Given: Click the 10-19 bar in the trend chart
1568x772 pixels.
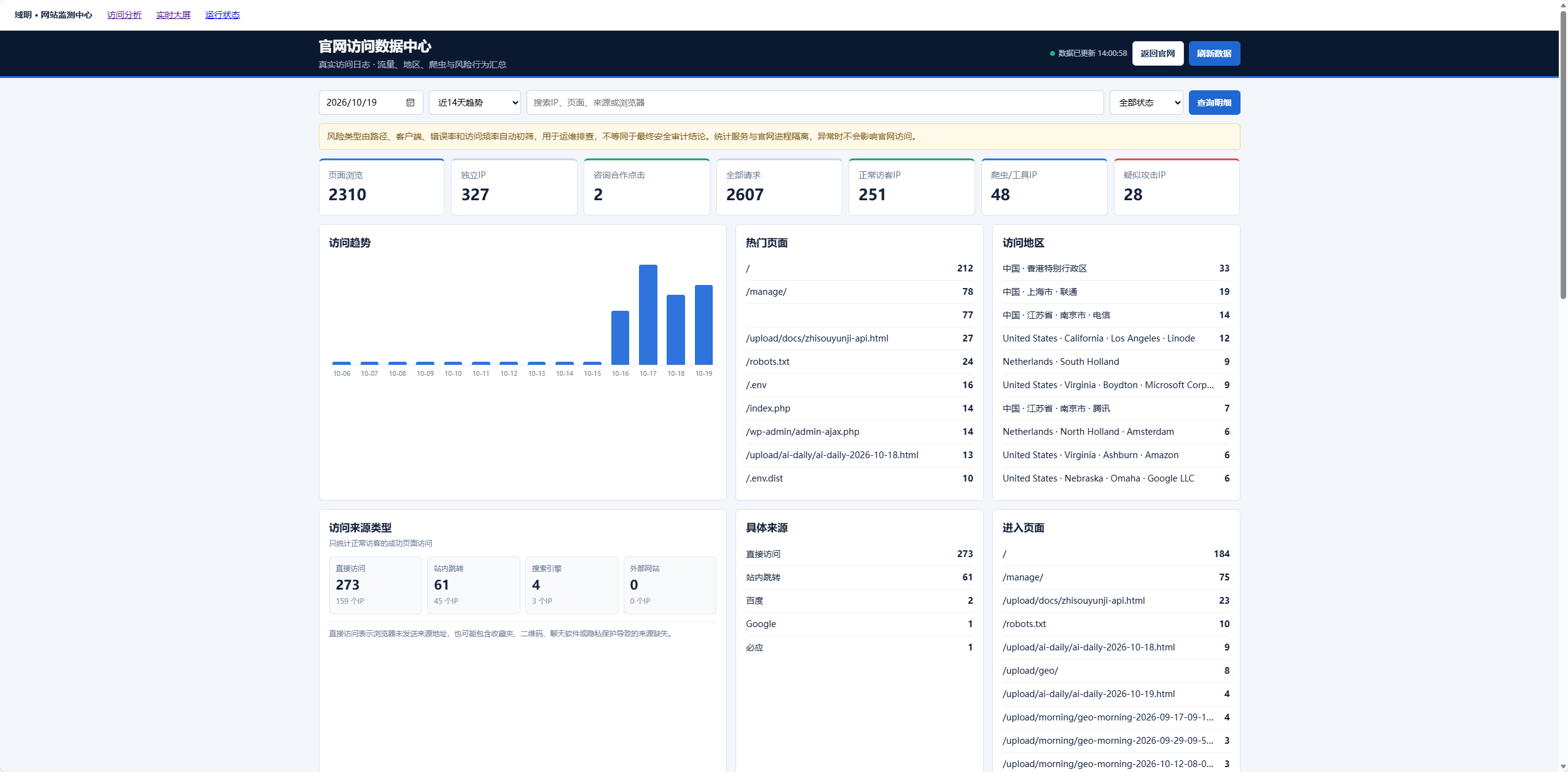Looking at the screenshot, I should point(704,325).
